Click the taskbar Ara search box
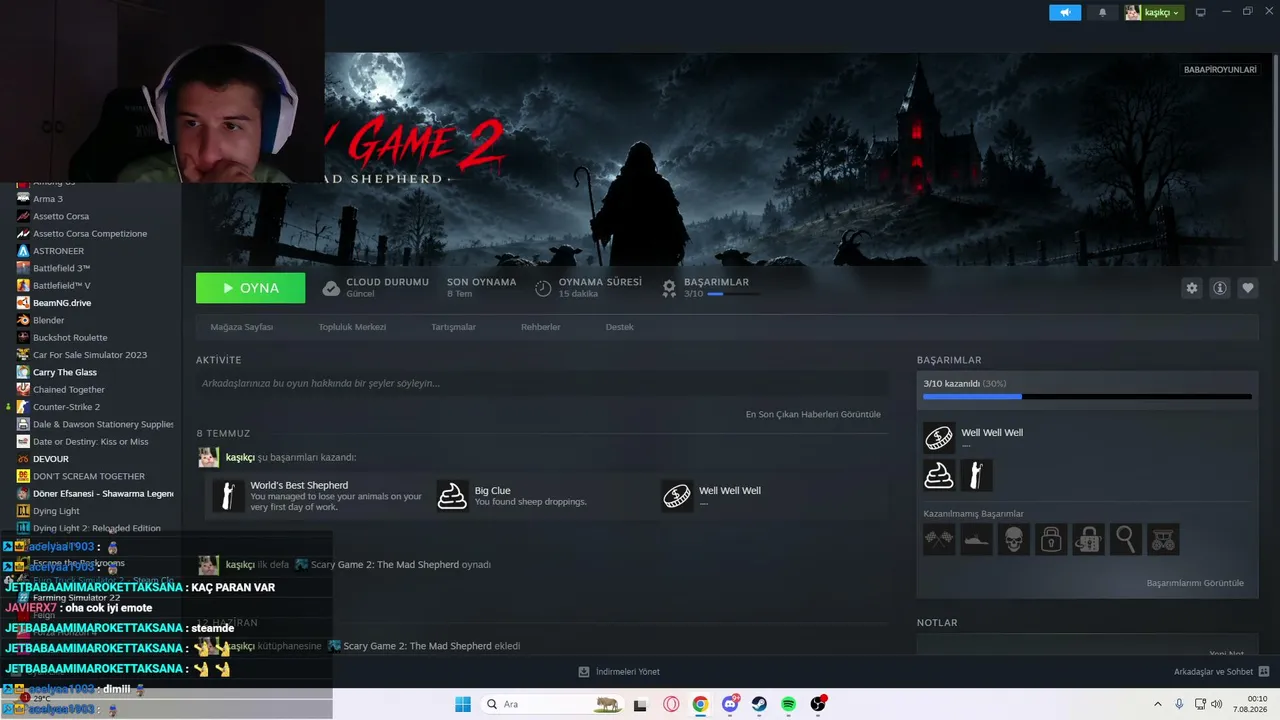This screenshot has height=720, width=1280. tap(551, 704)
